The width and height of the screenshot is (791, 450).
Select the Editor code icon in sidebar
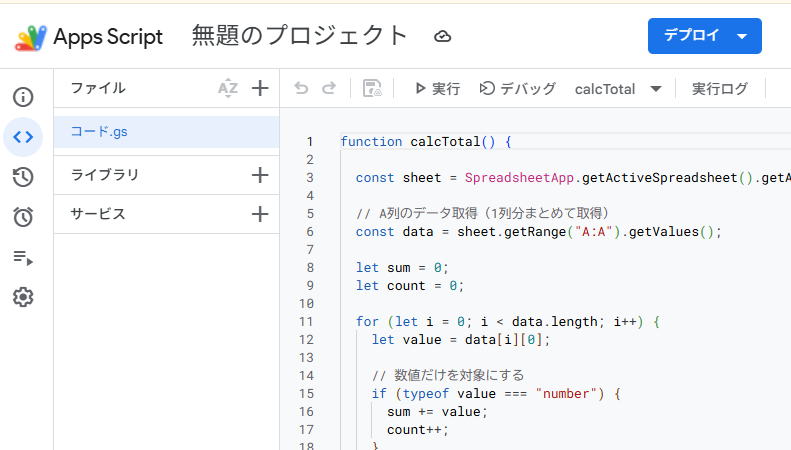coord(23,137)
